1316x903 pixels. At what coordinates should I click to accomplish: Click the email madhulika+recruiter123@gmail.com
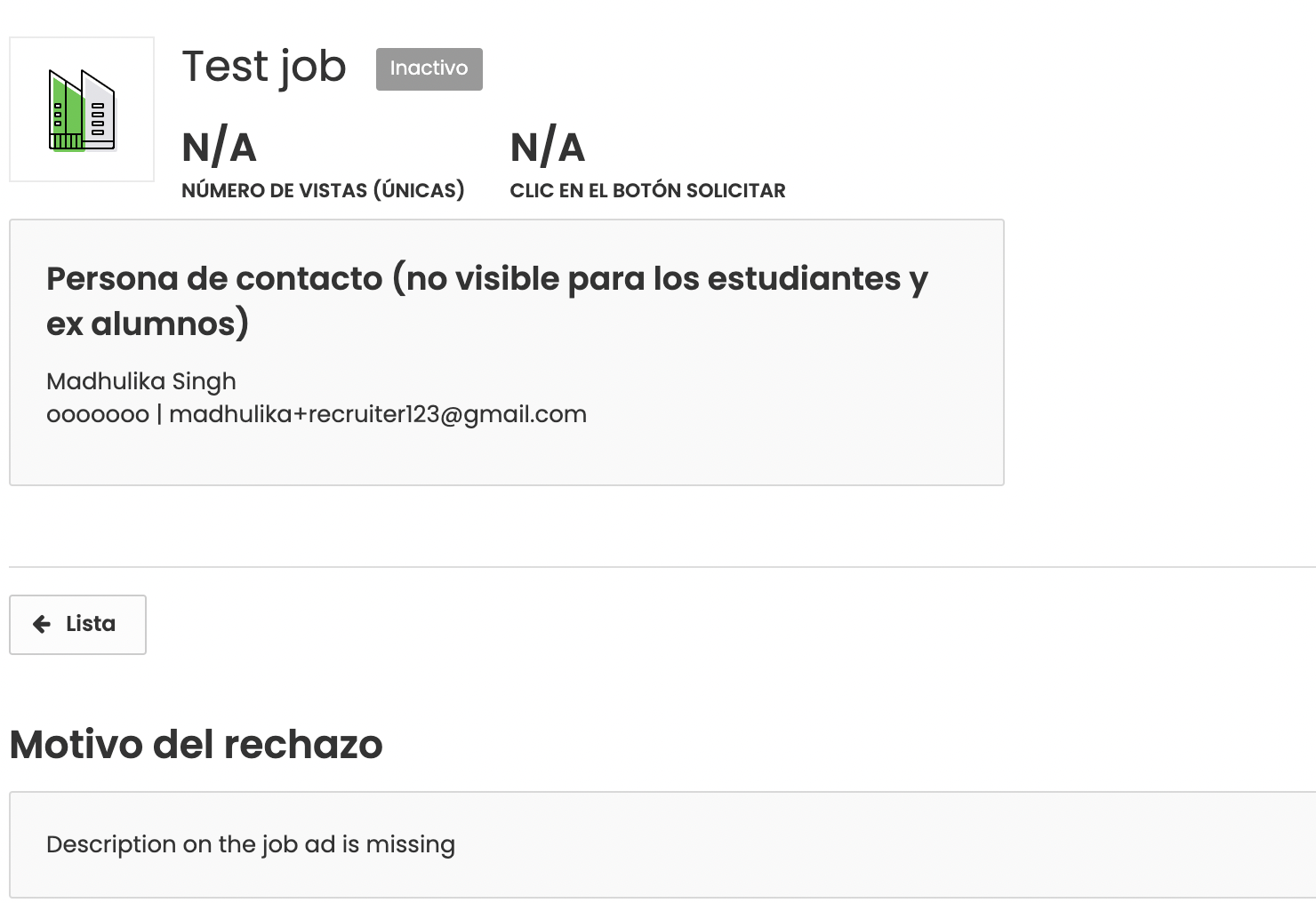tap(378, 414)
